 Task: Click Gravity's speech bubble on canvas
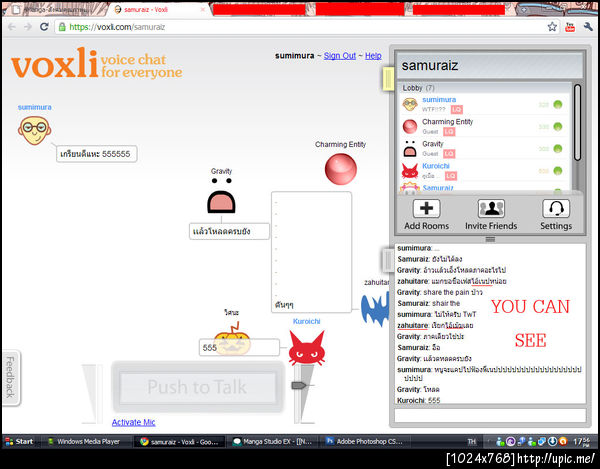[229, 231]
